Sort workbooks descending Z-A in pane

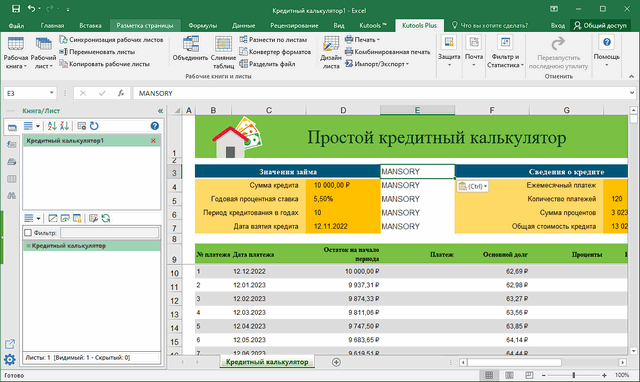(64, 126)
